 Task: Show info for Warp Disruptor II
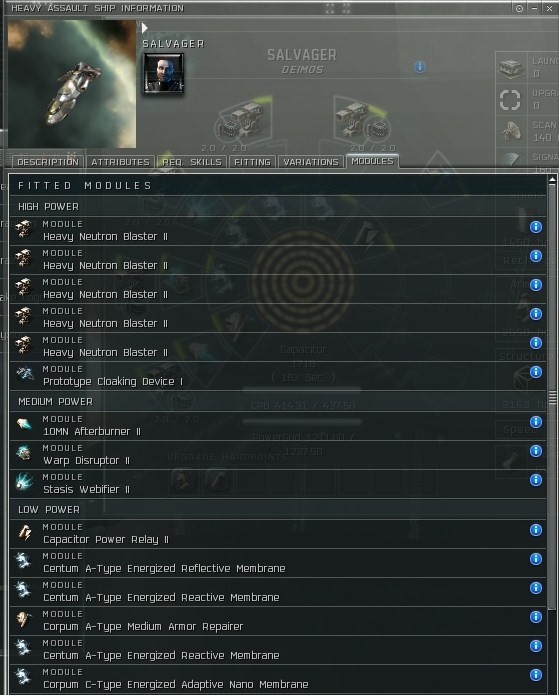(x=536, y=451)
